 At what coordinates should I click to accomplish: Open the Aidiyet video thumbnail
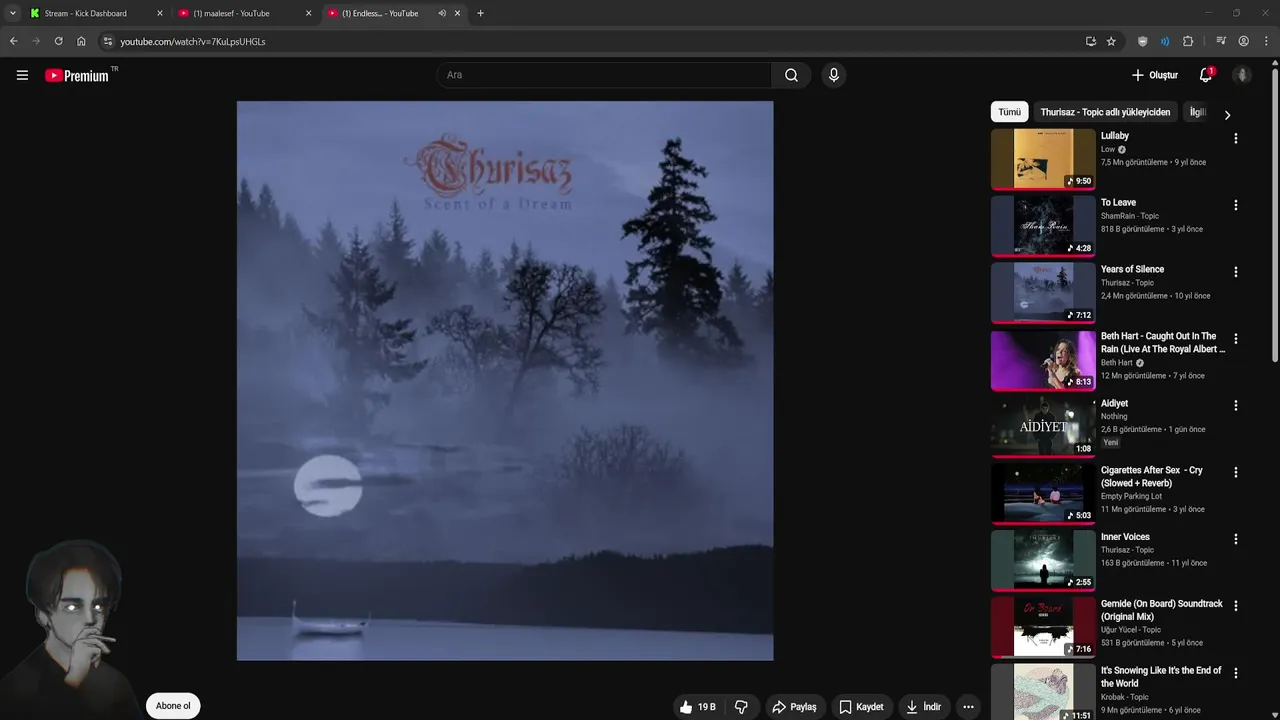1043,426
